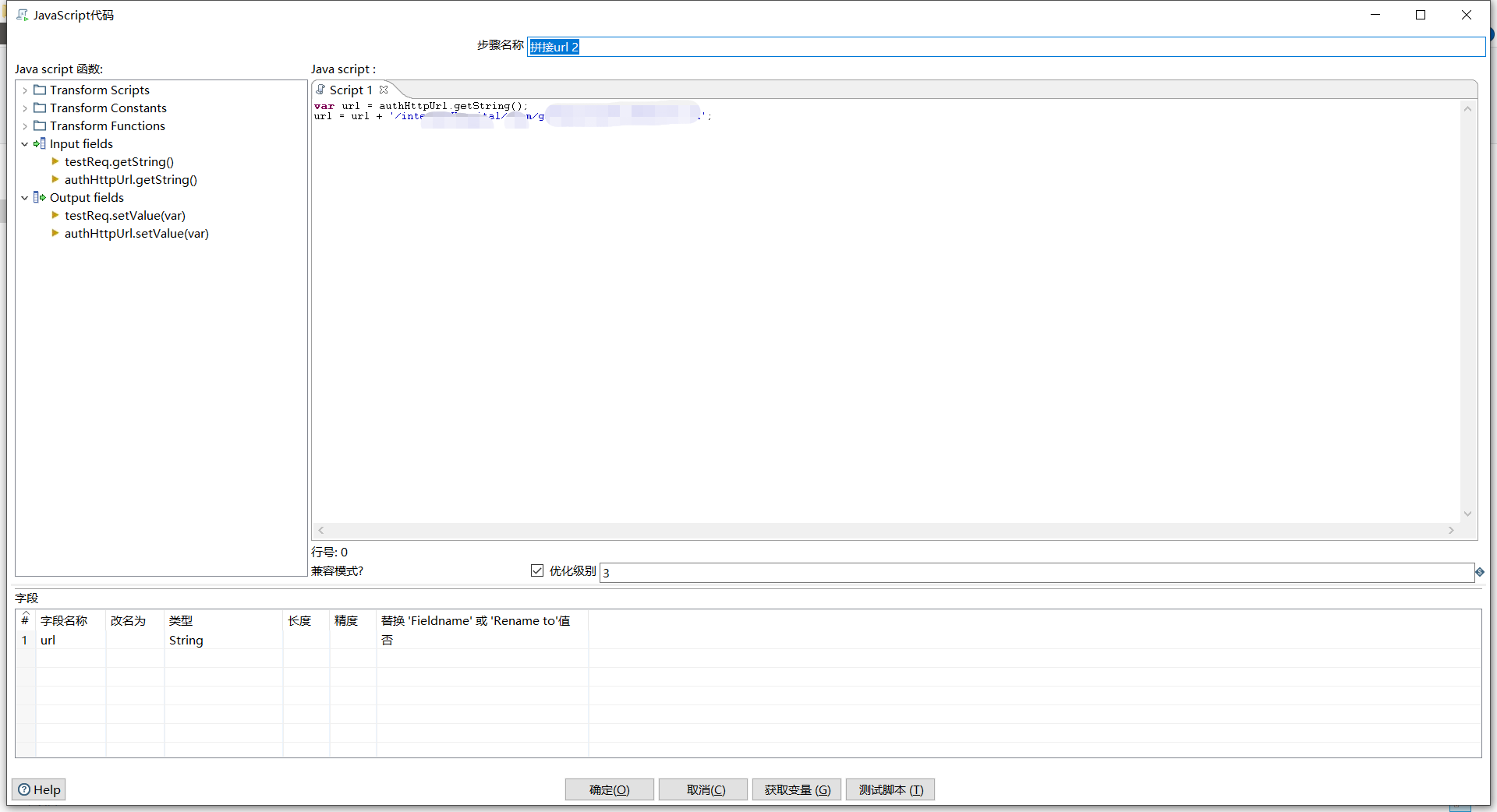Expand the Transform Constants node
Viewport: 1497px width, 812px height.
26,108
